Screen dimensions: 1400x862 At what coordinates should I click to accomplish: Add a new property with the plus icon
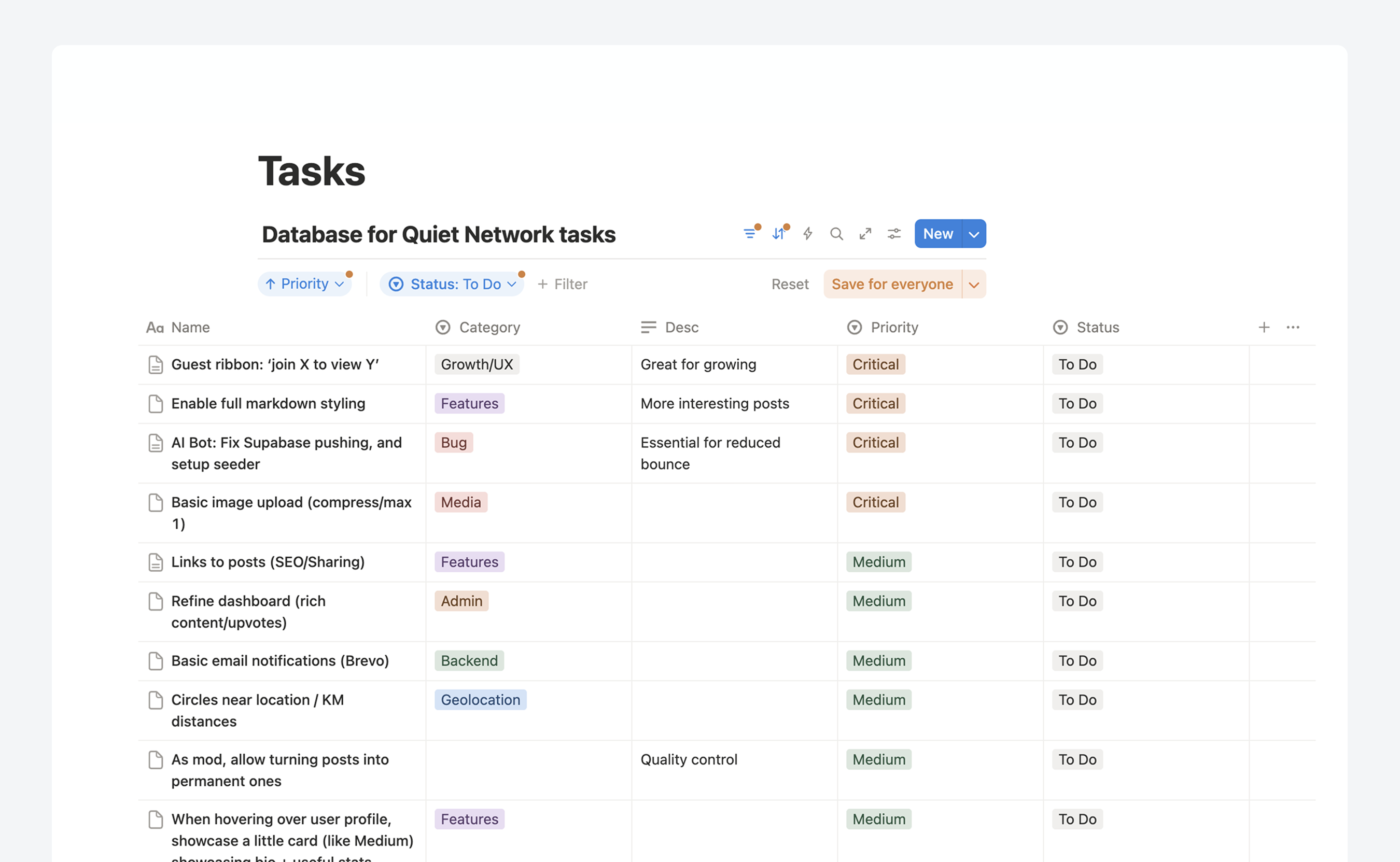tap(1264, 327)
